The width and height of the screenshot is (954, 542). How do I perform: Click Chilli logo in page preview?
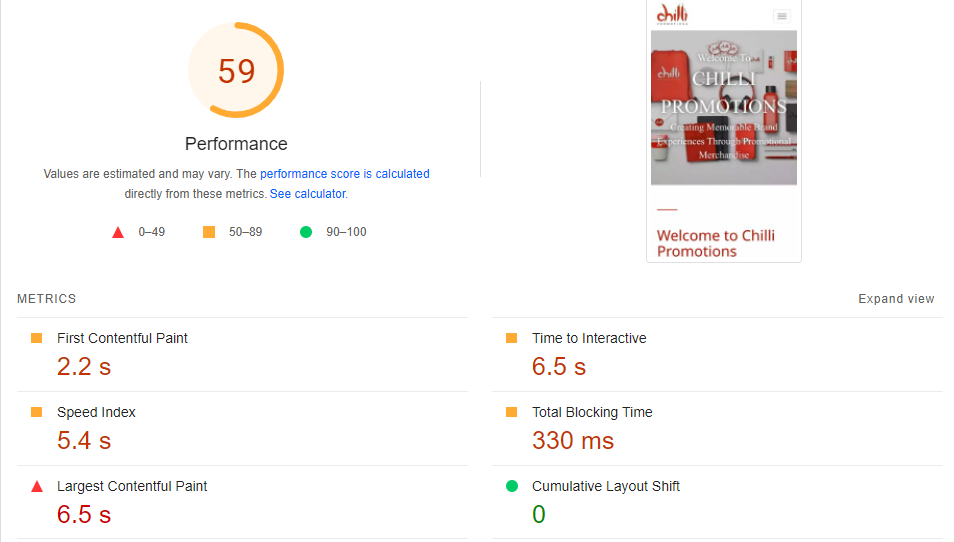[672, 15]
